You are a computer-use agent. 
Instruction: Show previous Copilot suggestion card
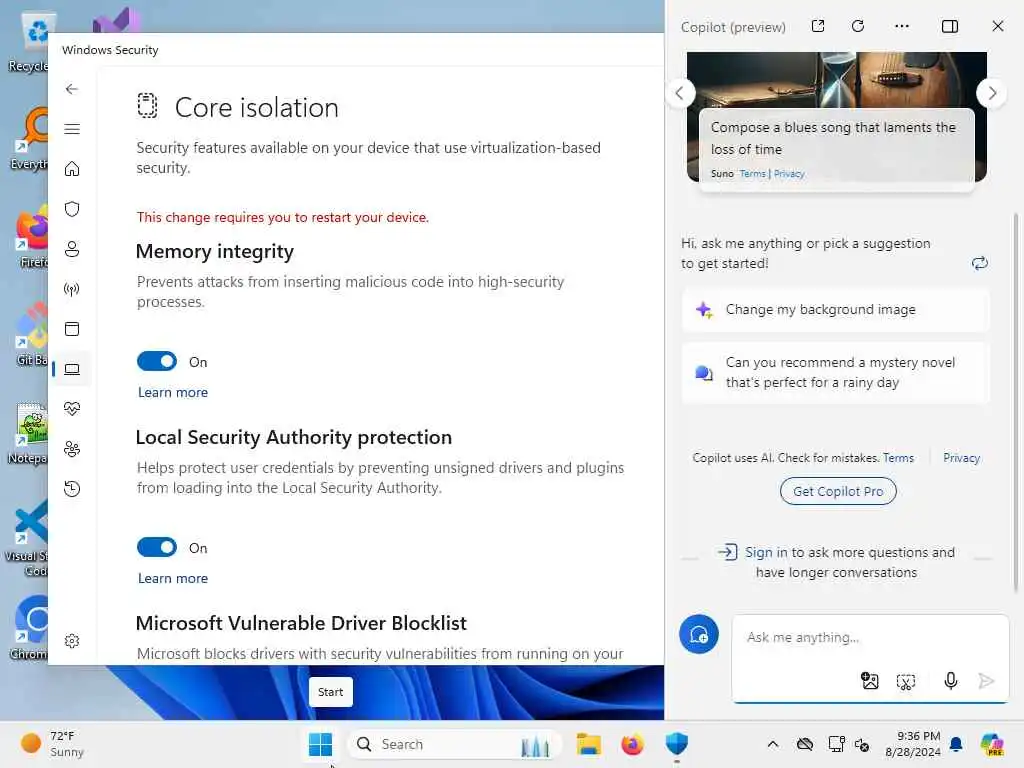(680, 93)
